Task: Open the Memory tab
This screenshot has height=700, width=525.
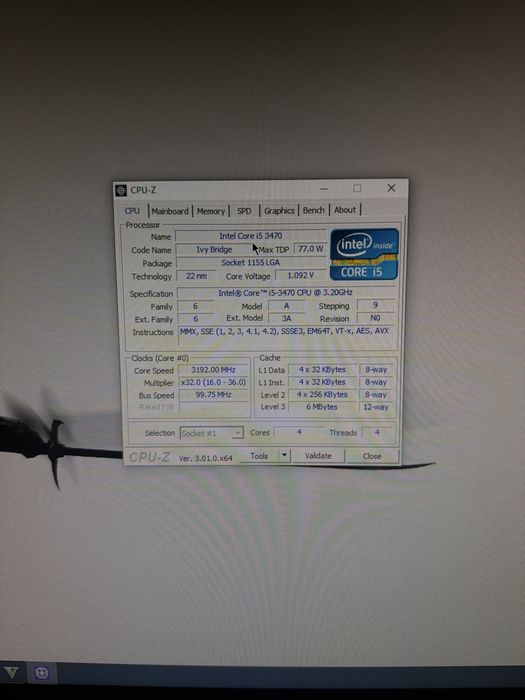Action: (x=211, y=211)
